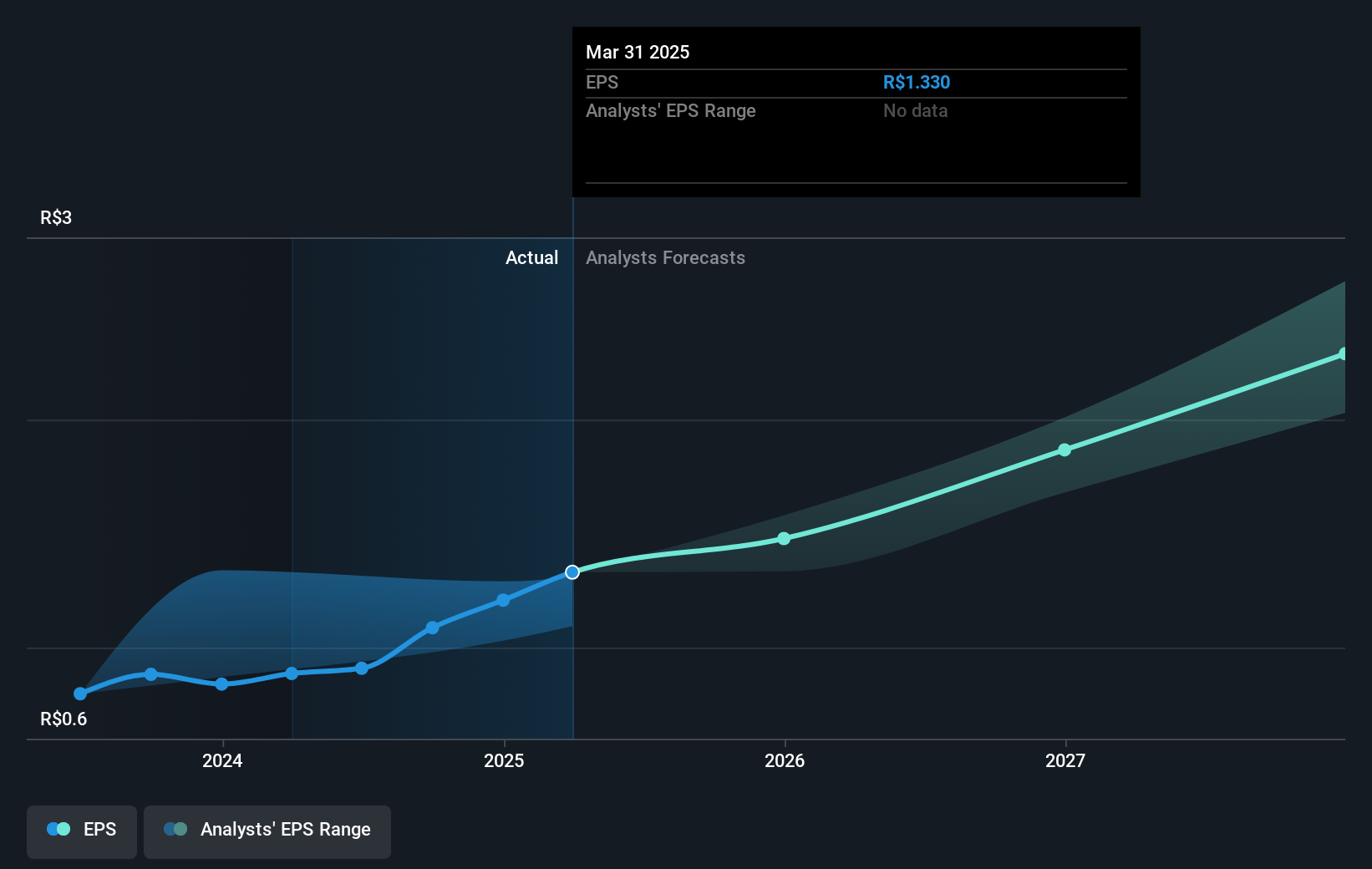Select the 2026 forecast data point
This screenshot has height=869, width=1372.
[784, 538]
